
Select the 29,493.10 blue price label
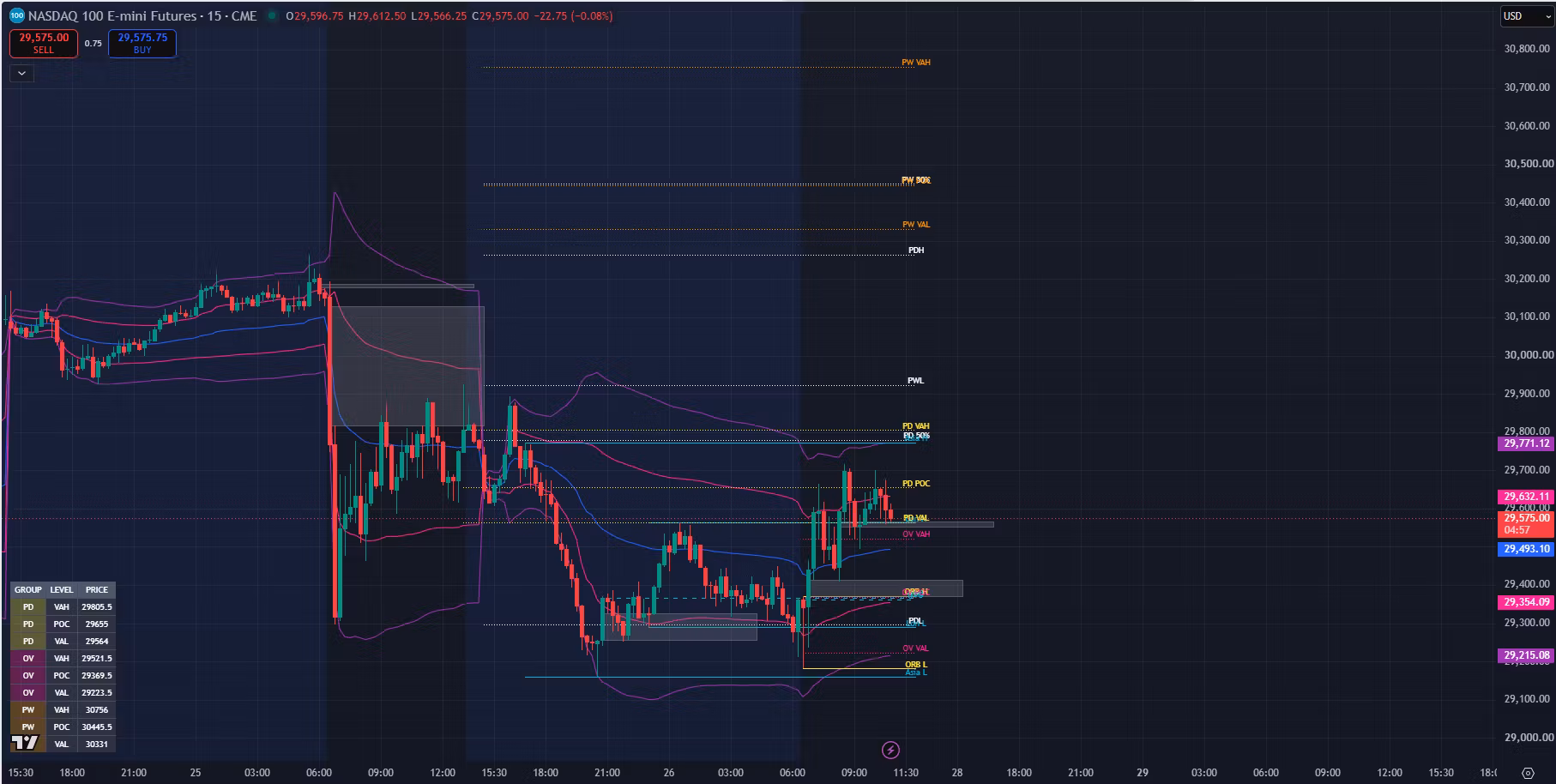pyautogui.click(x=1527, y=549)
